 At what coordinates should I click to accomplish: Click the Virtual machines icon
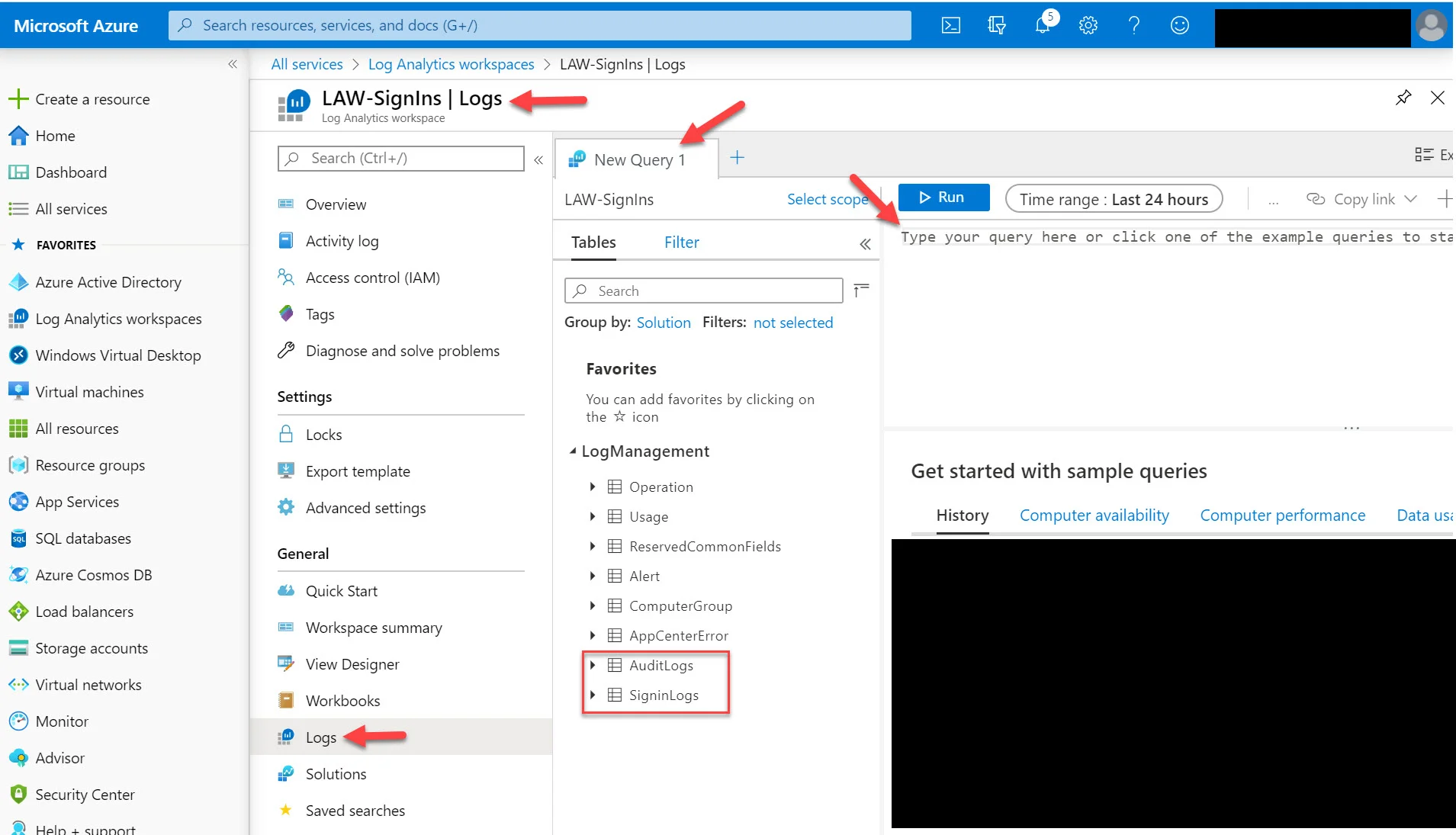point(18,392)
